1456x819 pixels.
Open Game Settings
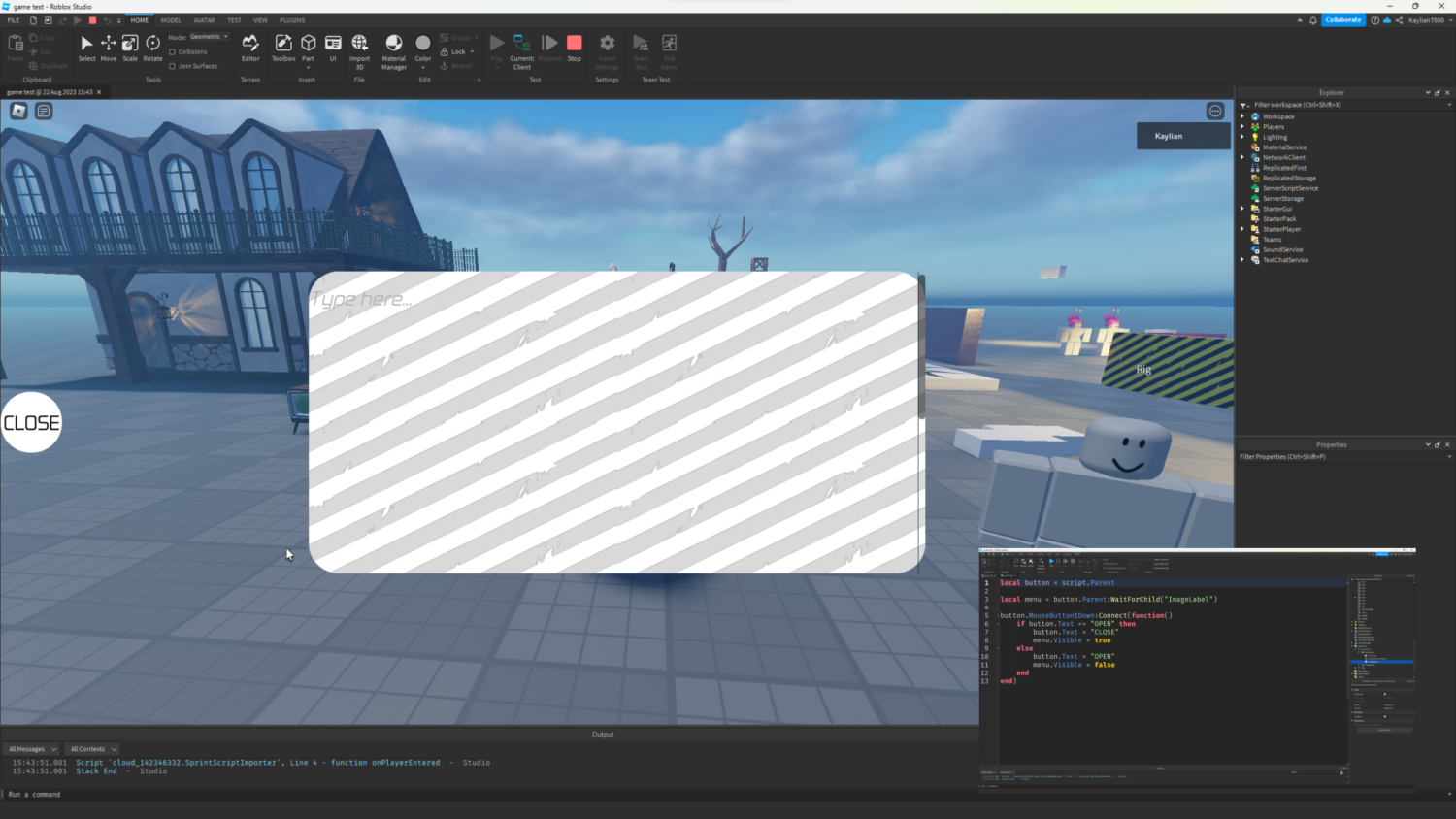point(607,46)
